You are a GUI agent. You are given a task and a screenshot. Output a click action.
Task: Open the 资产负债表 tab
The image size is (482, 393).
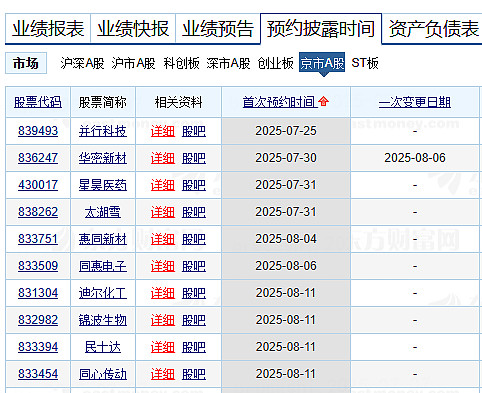[433, 29]
